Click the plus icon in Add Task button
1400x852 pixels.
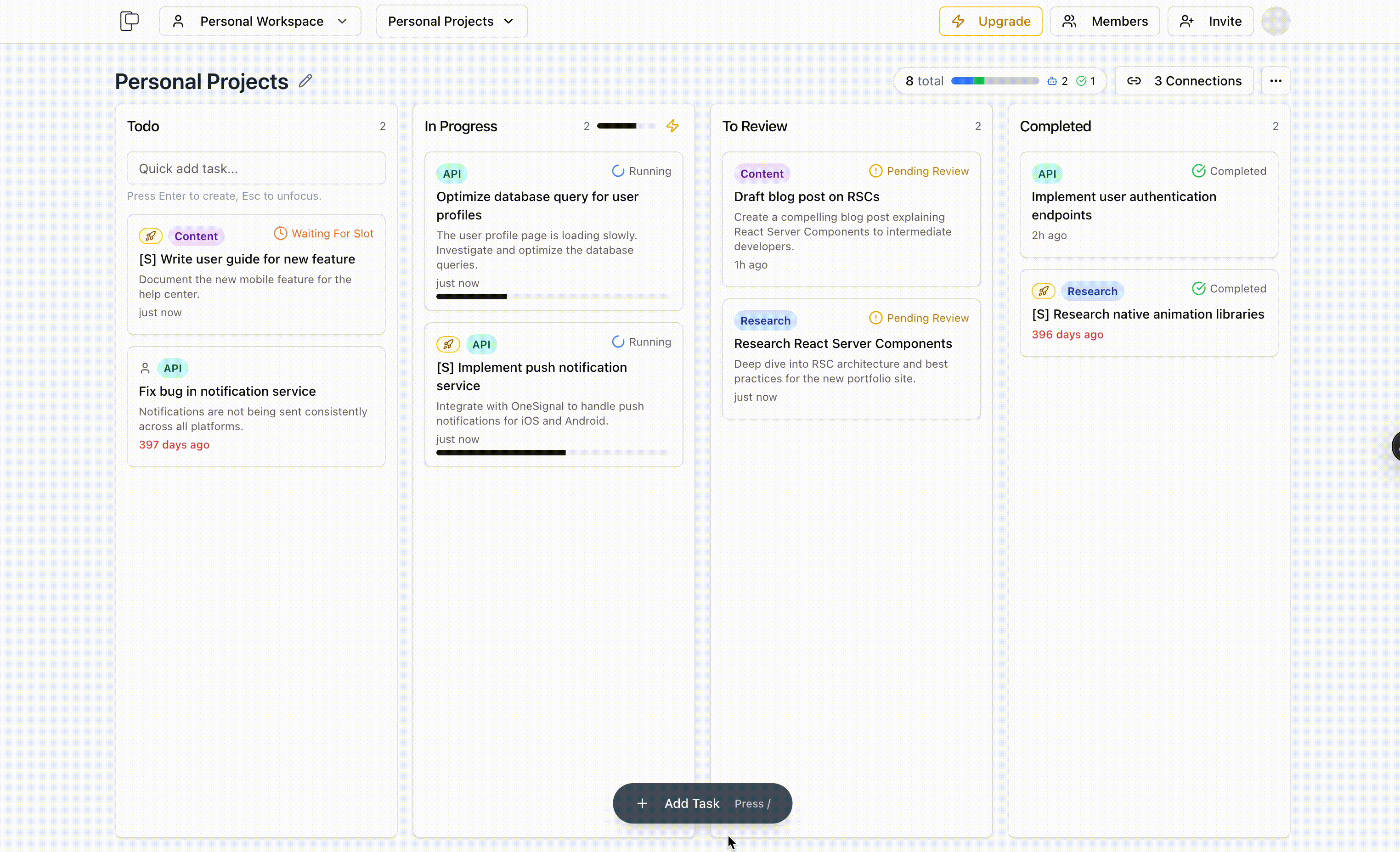[x=642, y=803]
